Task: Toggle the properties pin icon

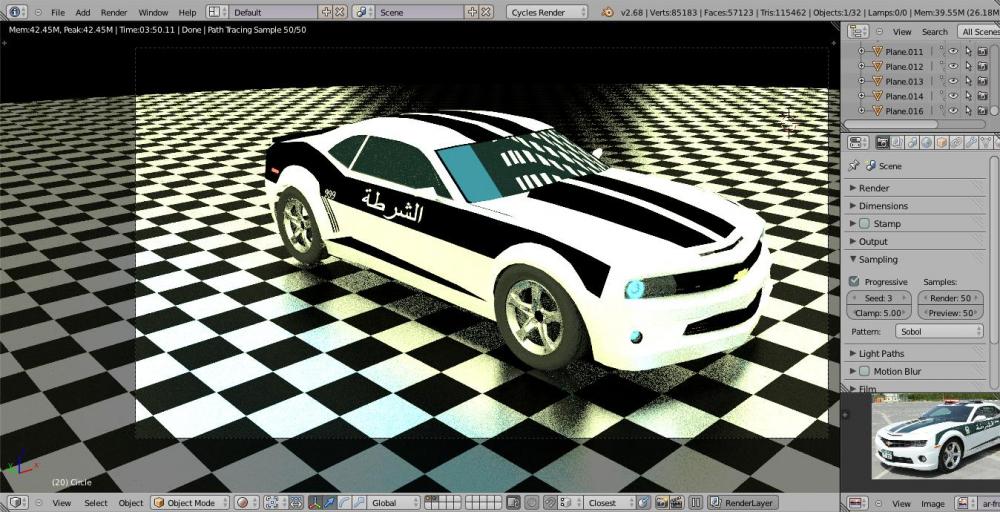Action: 854,166
